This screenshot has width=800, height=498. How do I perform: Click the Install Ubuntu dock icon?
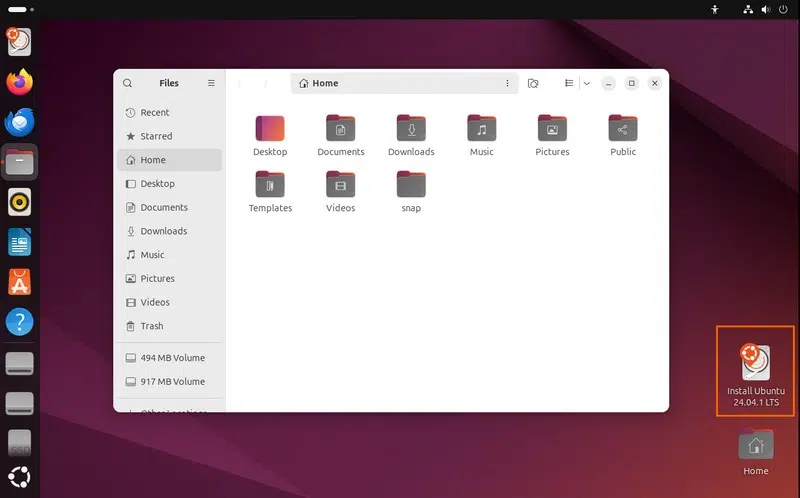click(19, 42)
